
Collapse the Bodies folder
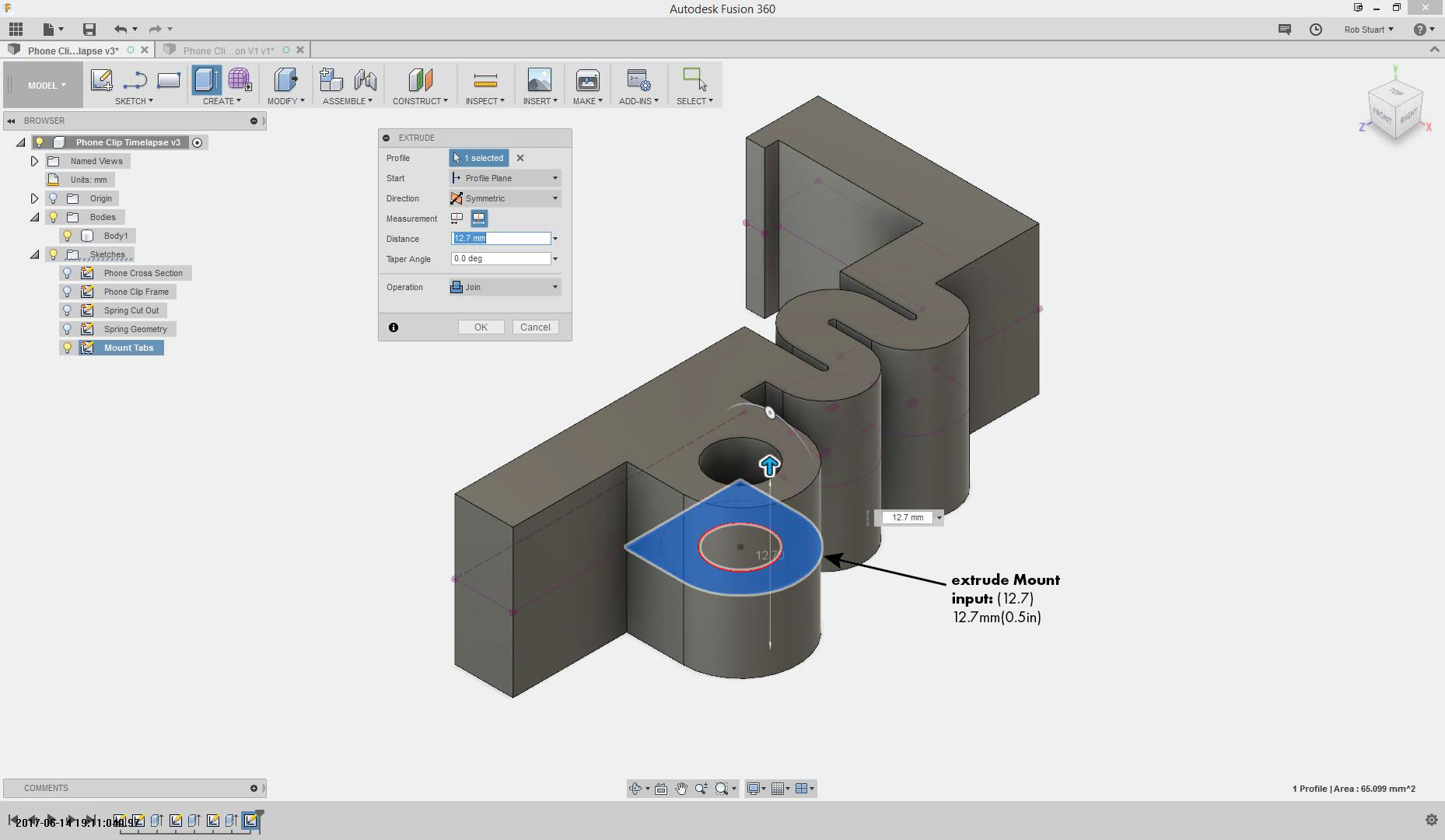34,217
